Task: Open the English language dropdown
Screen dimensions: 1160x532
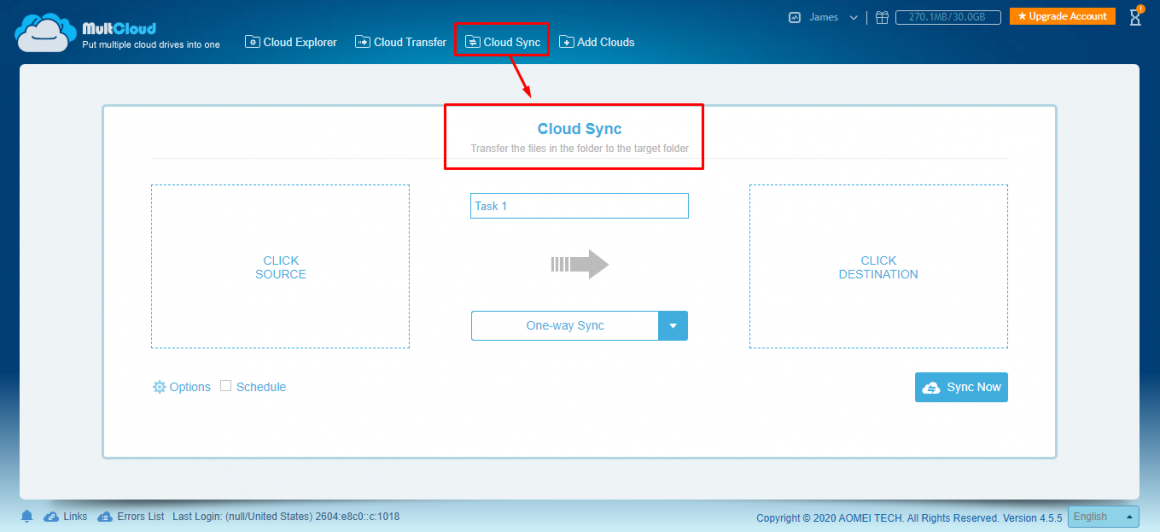Action: [x=1105, y=516]
